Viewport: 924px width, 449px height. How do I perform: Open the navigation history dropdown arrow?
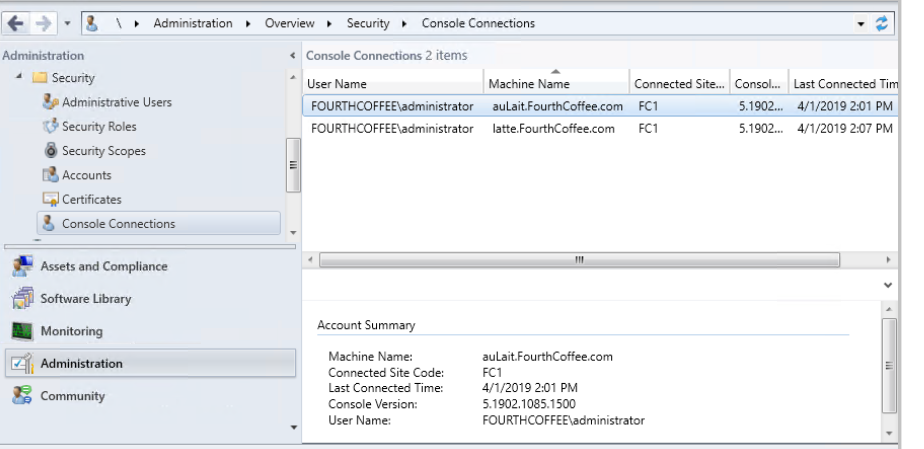67,24
